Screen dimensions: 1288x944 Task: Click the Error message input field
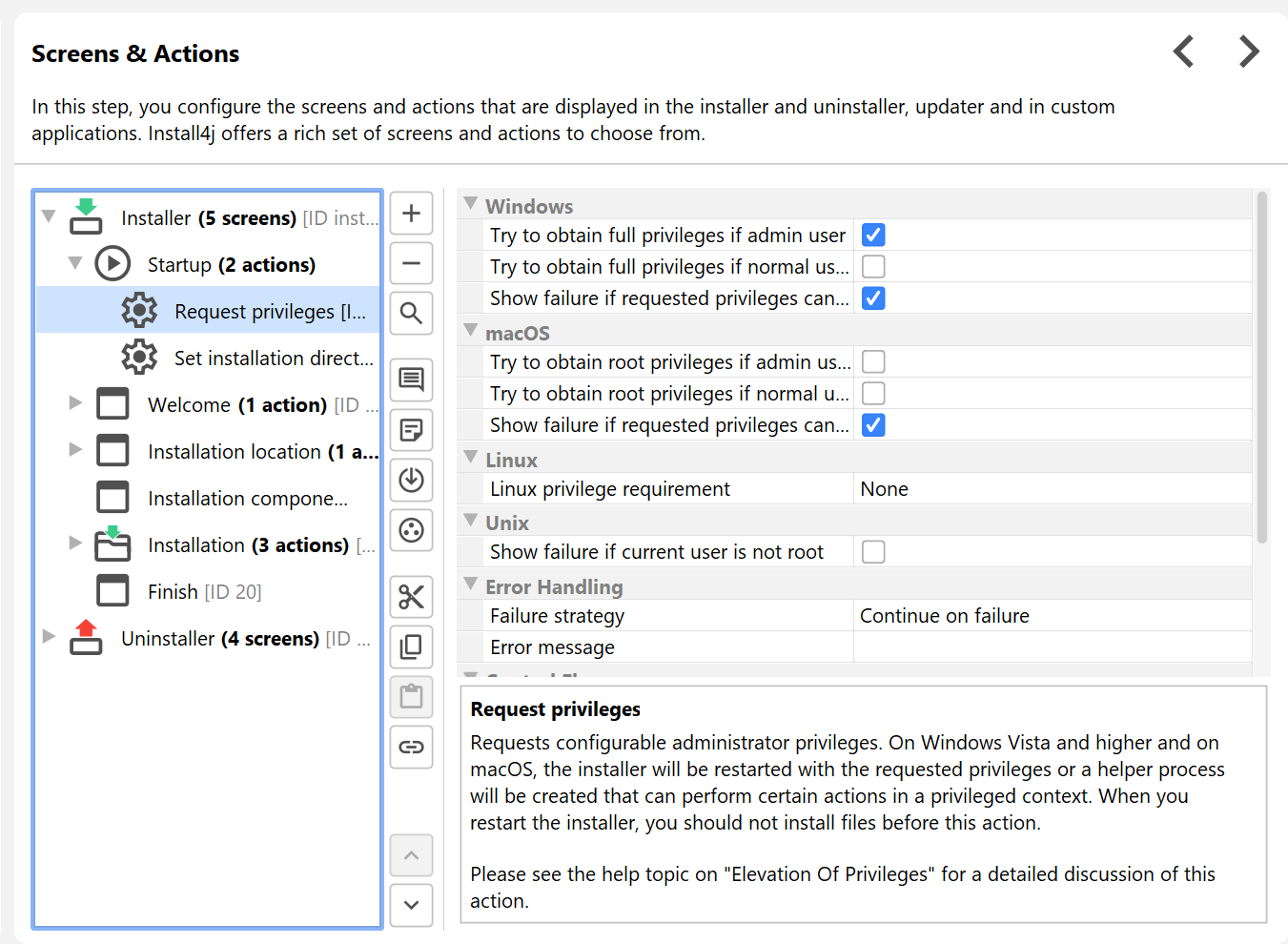coord(1052,647)
